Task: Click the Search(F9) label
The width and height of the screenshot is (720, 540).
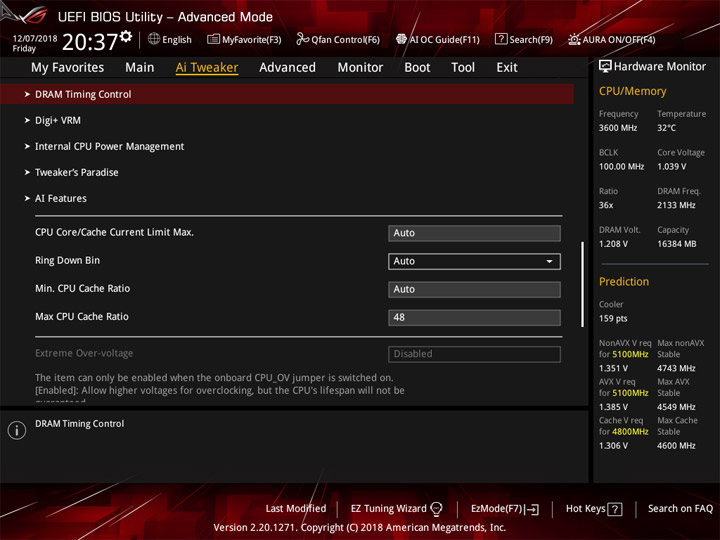Action: point(531,39)
